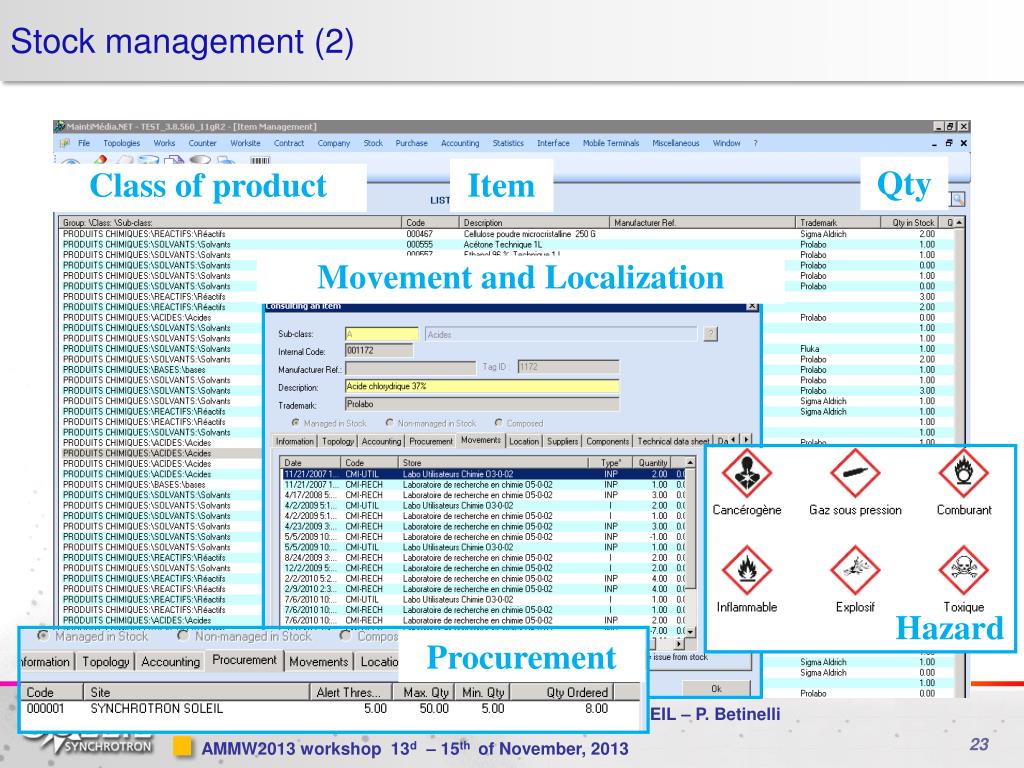Image resolution: width=1024 pixels, height=768 pixels.
Task: Click down arrow of movements list scrollbar
Action: (x=690, y=632)
